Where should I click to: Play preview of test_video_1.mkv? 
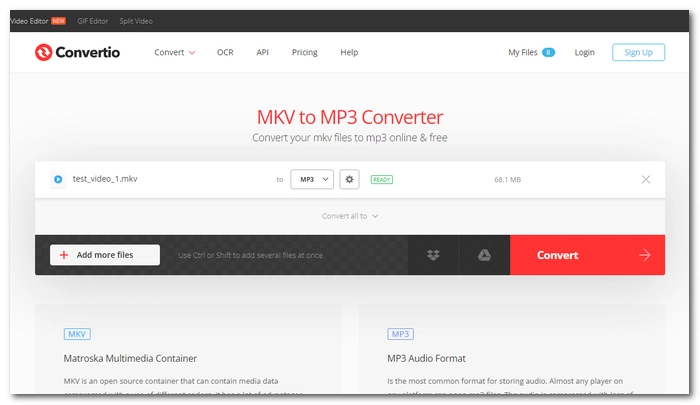pos(58,179)
